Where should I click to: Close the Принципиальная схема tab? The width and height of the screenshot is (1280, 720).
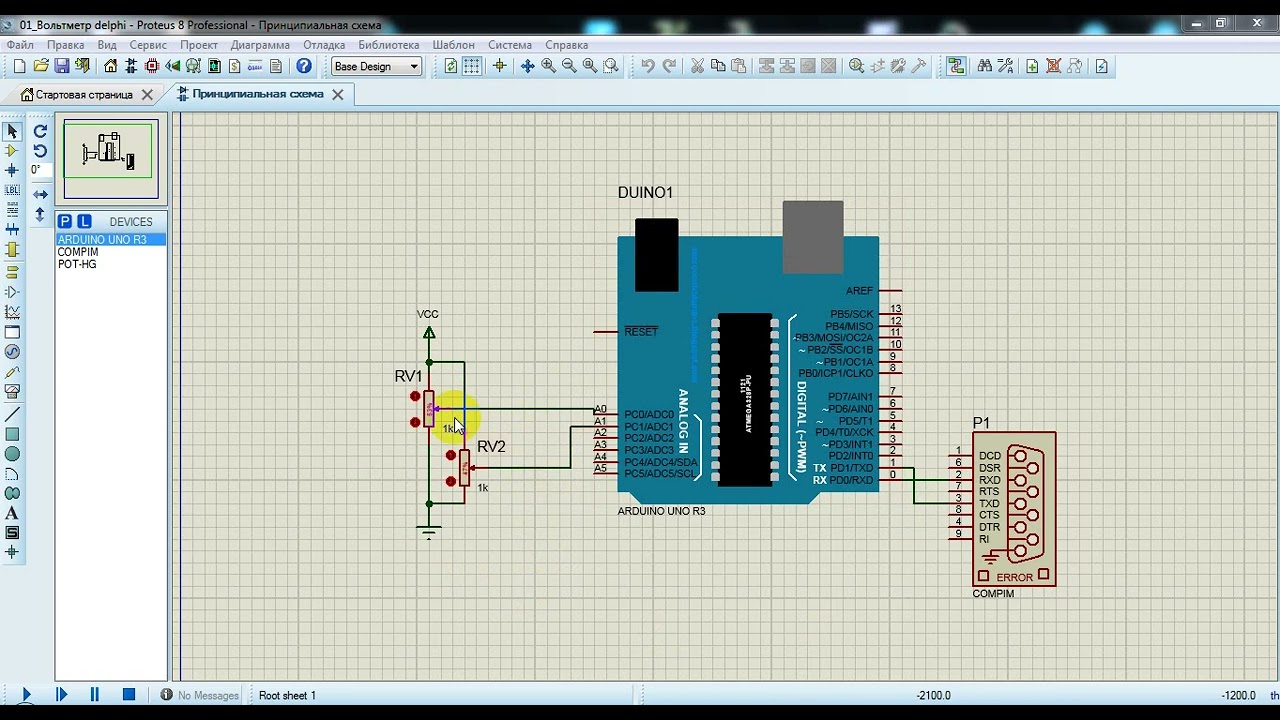[x=338, y=94]
